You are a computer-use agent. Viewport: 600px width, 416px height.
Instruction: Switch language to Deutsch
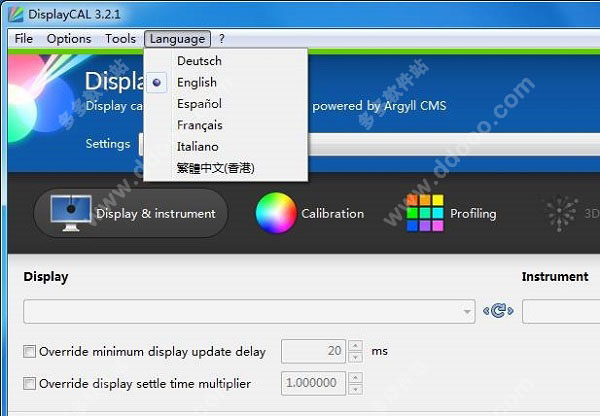coord(226,61)
